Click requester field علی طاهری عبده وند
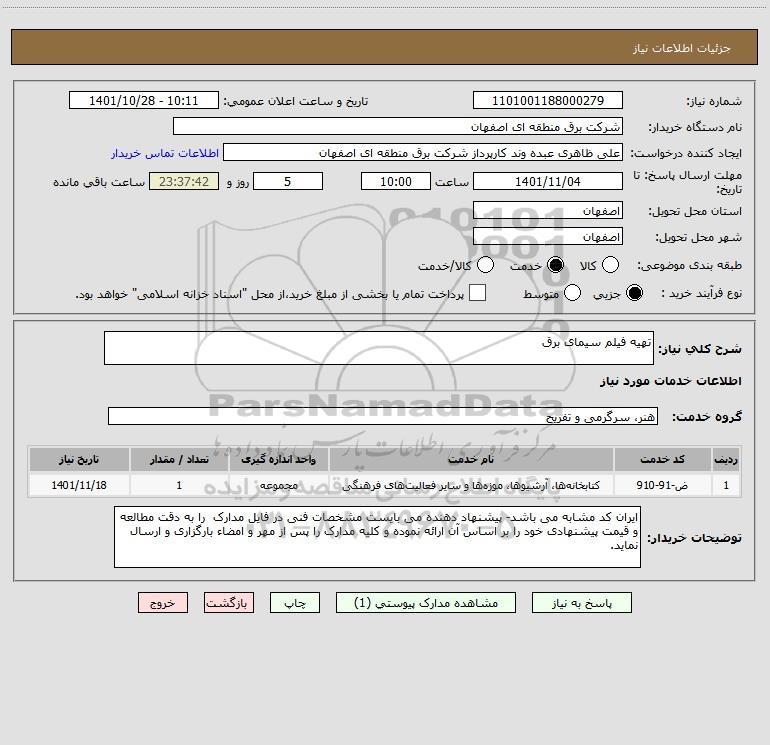Viewport: 770px width, 745px height. click(x=423, y=152)
